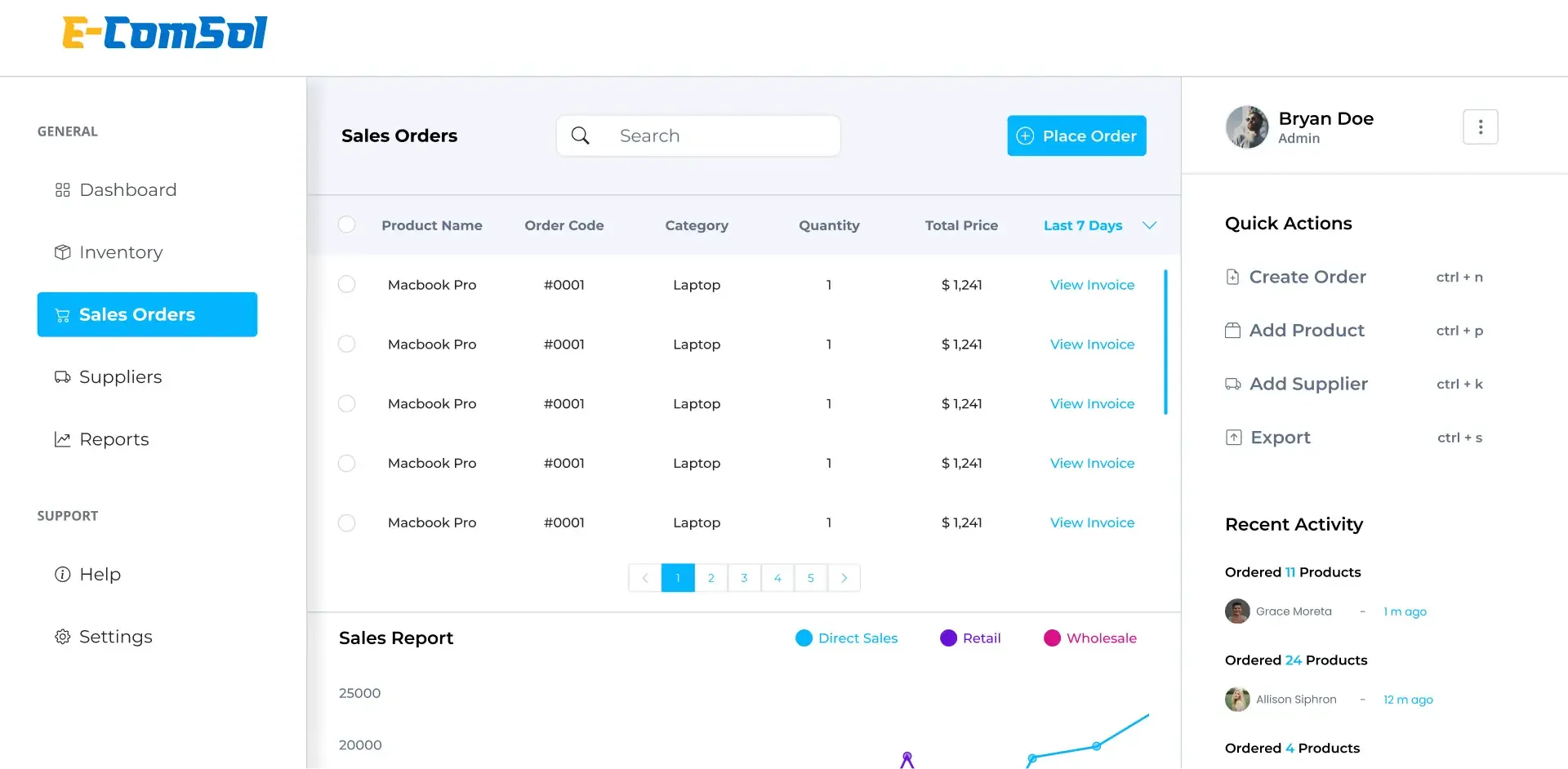Click Allison Siphron's avatar in Recent Activity

(x=1237, y=699)
